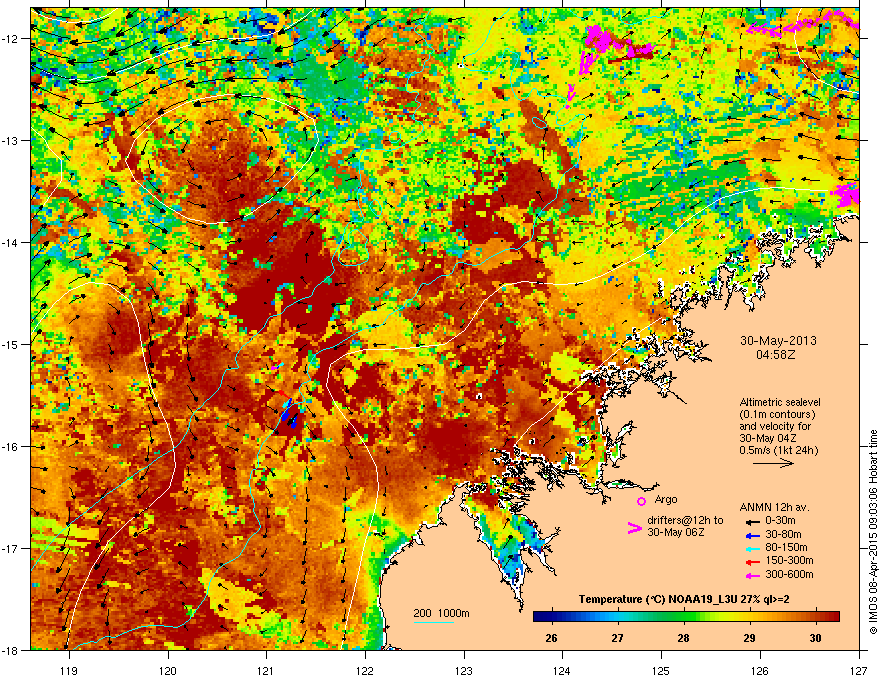Click the time label 04:58Z
This screenshot has height=680, width=880.
coord(776,355)
